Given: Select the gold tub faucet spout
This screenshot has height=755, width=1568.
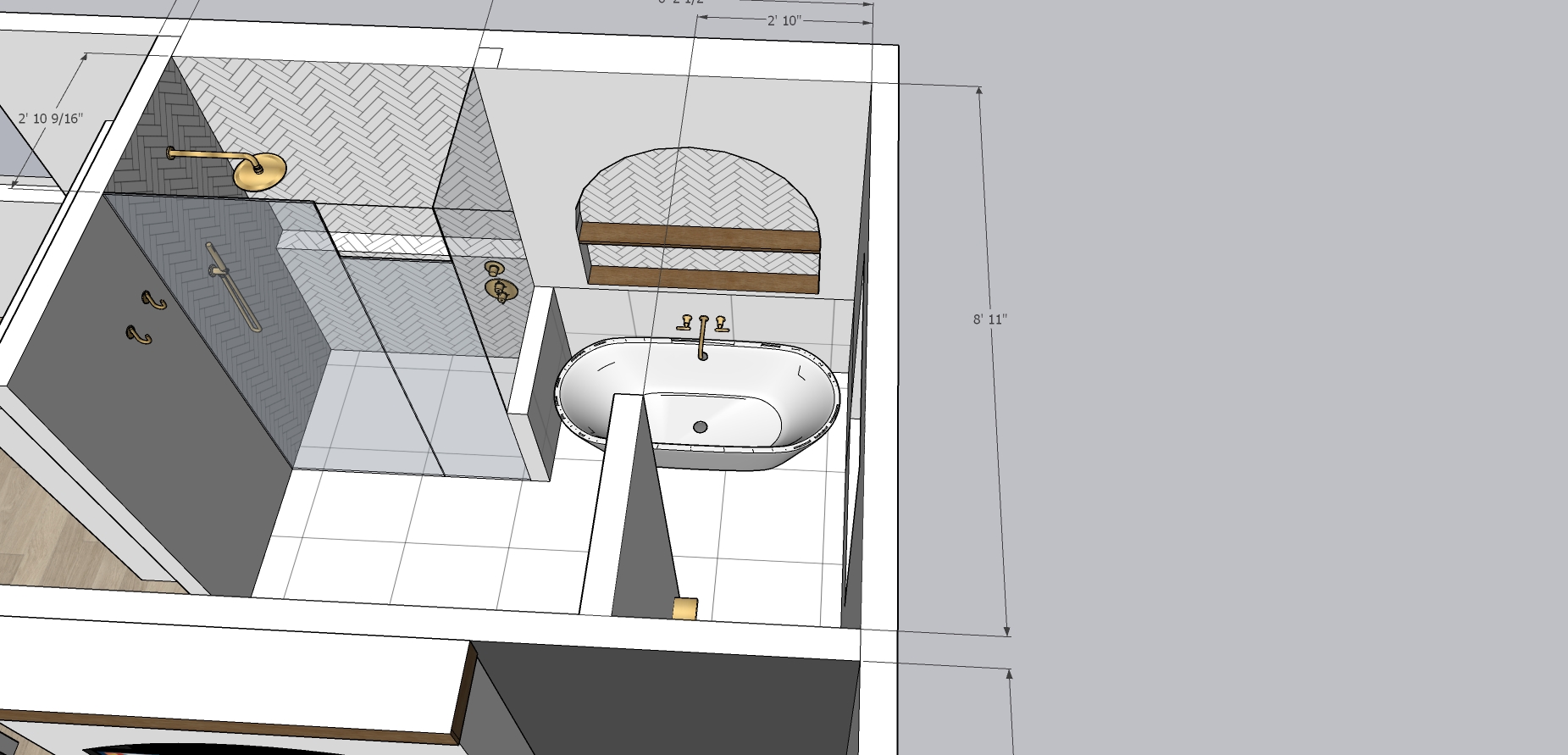Looking at the screenshot, I should pos(702,338).
